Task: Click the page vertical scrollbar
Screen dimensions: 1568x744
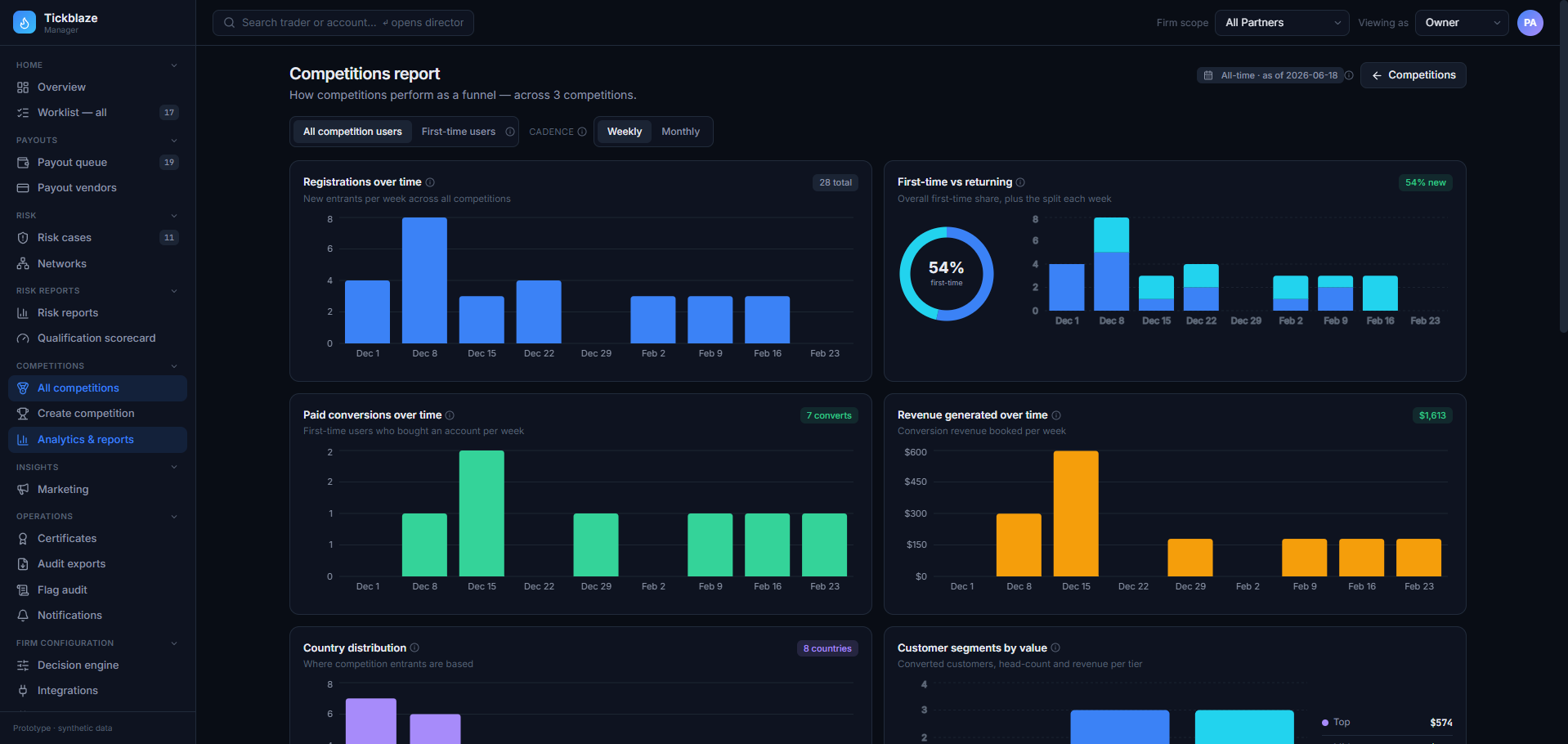Action: tap(1563, 167)
